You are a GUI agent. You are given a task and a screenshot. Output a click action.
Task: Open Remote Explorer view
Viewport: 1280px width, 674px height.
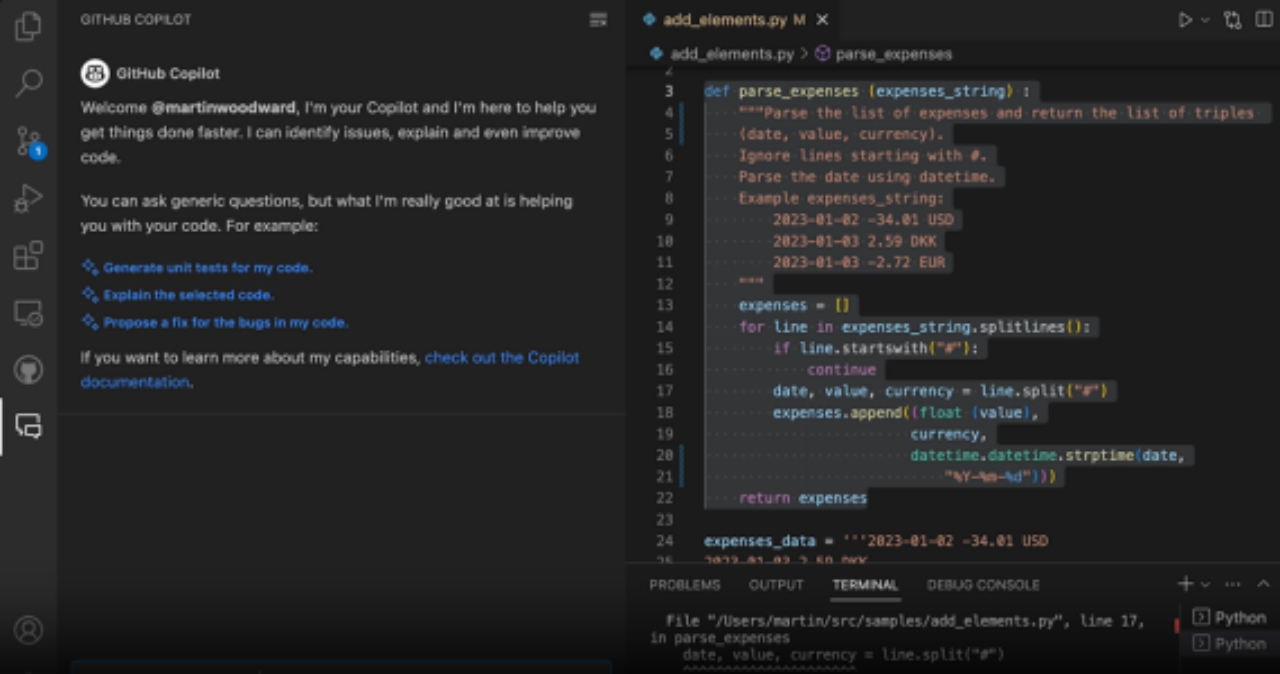click(28, 314)
